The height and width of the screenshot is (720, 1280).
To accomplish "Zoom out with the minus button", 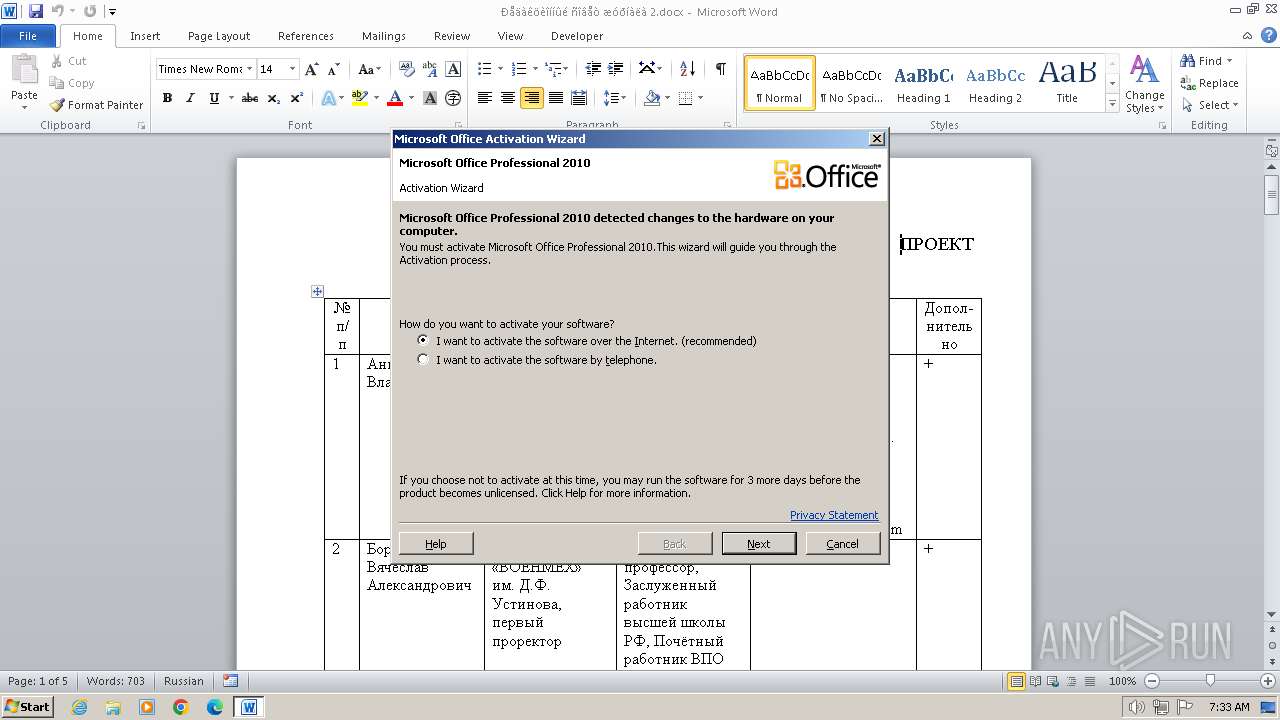I will coord(1151,681).
